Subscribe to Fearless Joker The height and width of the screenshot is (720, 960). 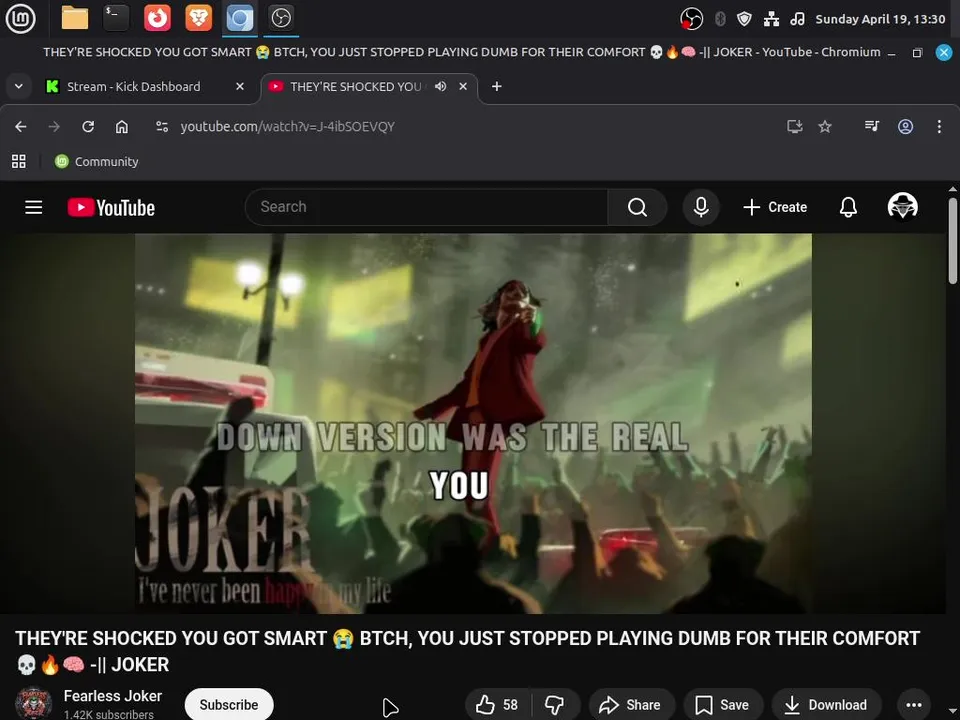coord(228,705)
